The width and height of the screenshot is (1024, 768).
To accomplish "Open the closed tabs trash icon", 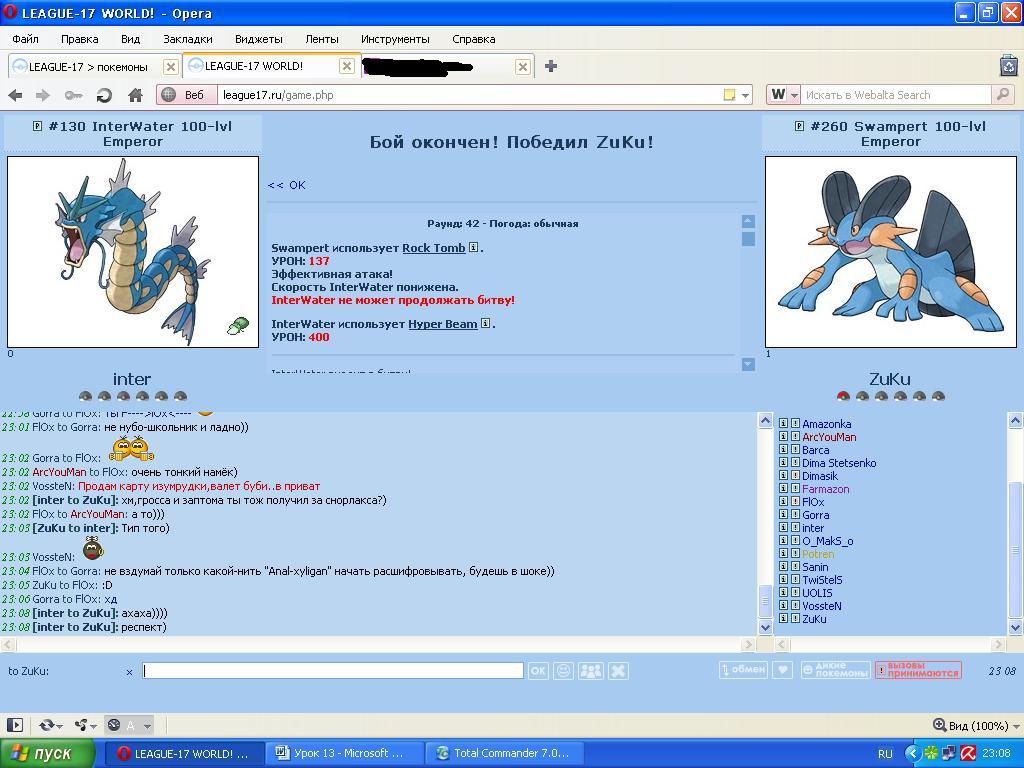I will pyautogui.click(x=1009, y=66).
